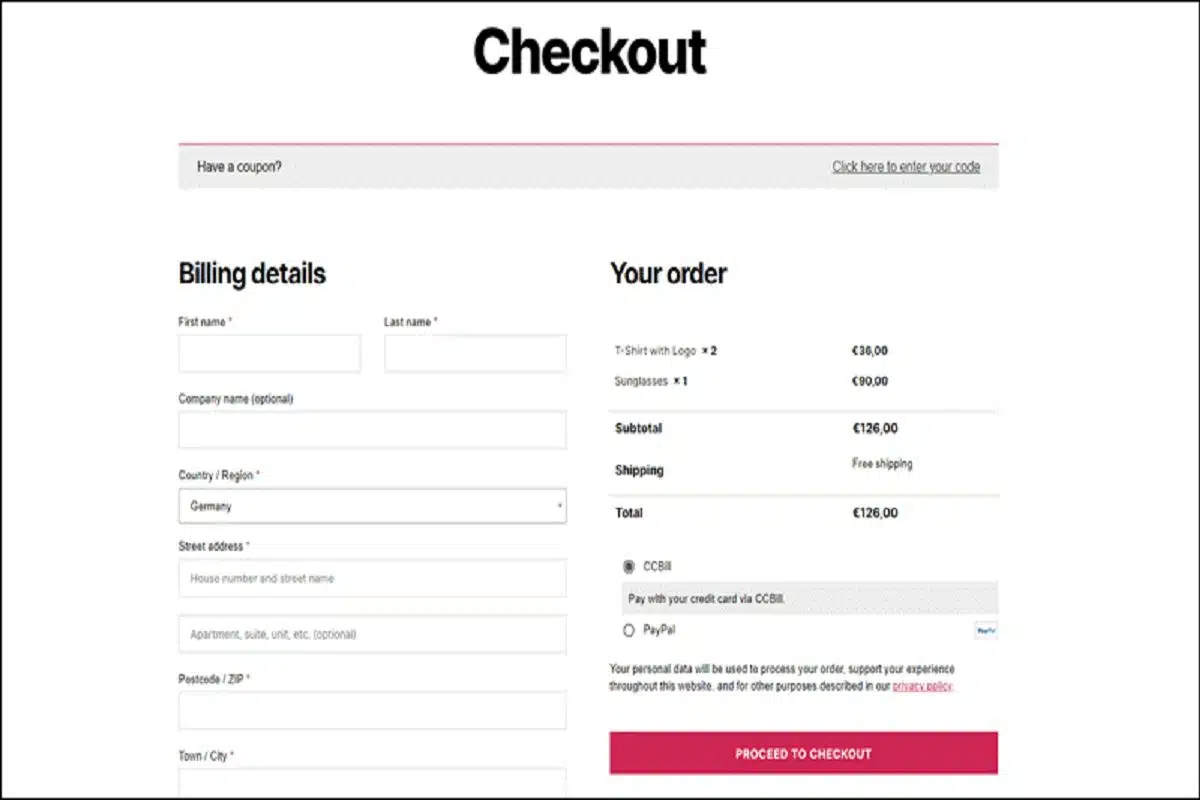The image size is (1200, 800).
Task: Focus the Last name field
Action: [475, 353]
